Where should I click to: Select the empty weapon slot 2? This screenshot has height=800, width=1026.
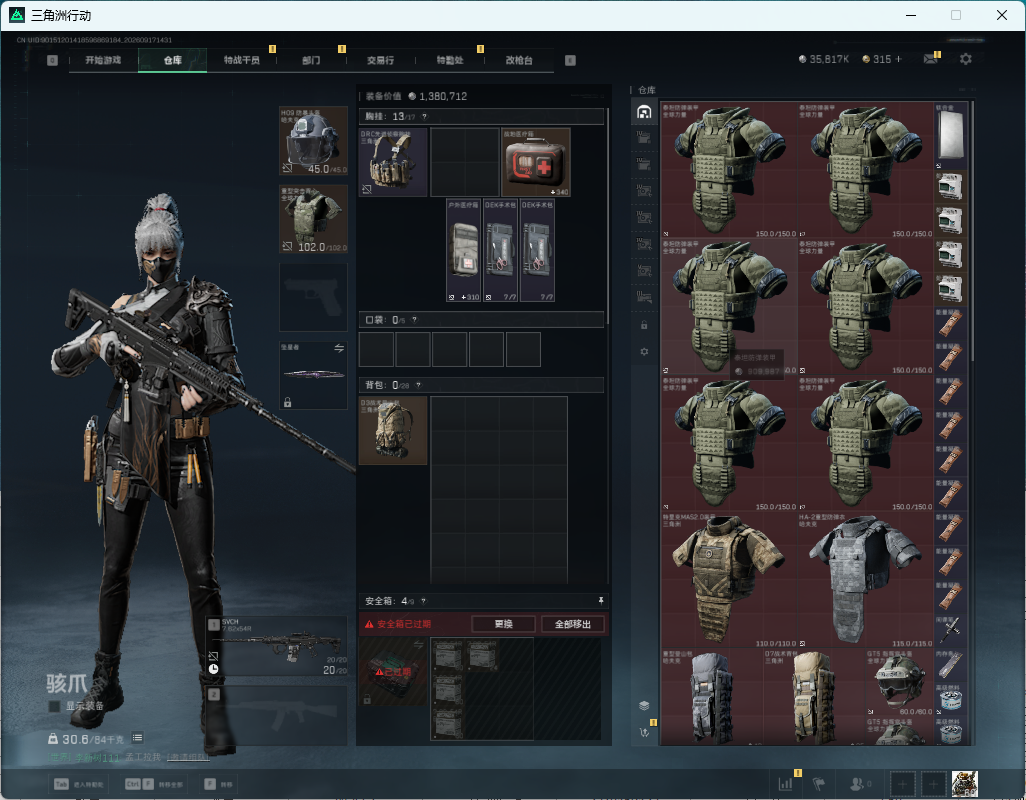click(277, 716)
